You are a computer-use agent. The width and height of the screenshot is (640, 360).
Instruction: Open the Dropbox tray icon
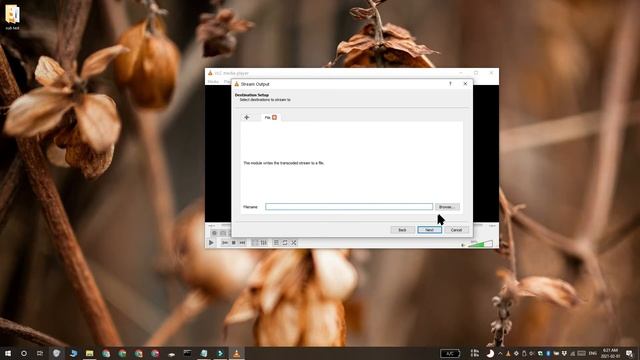564,353
